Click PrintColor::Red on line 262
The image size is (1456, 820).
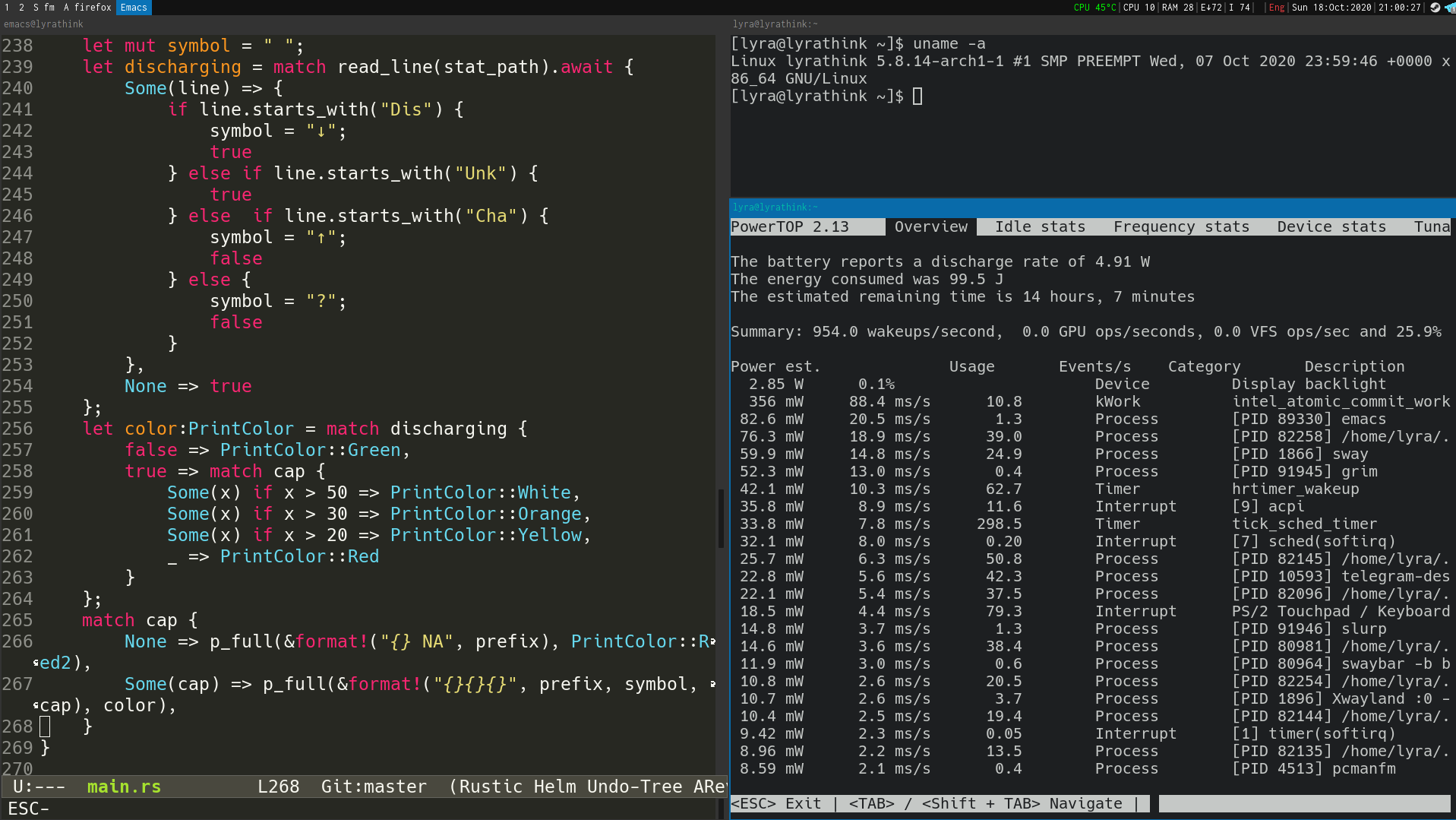tap(299, 556)
